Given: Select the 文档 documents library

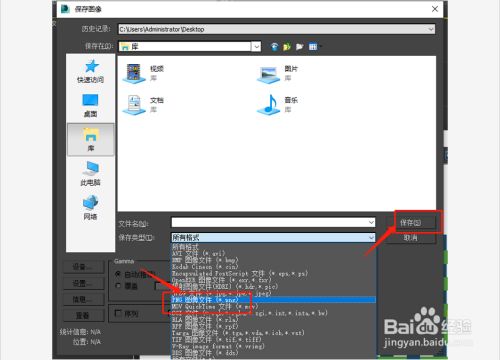Looking at the screenshot, I should (x=143, y=104).
